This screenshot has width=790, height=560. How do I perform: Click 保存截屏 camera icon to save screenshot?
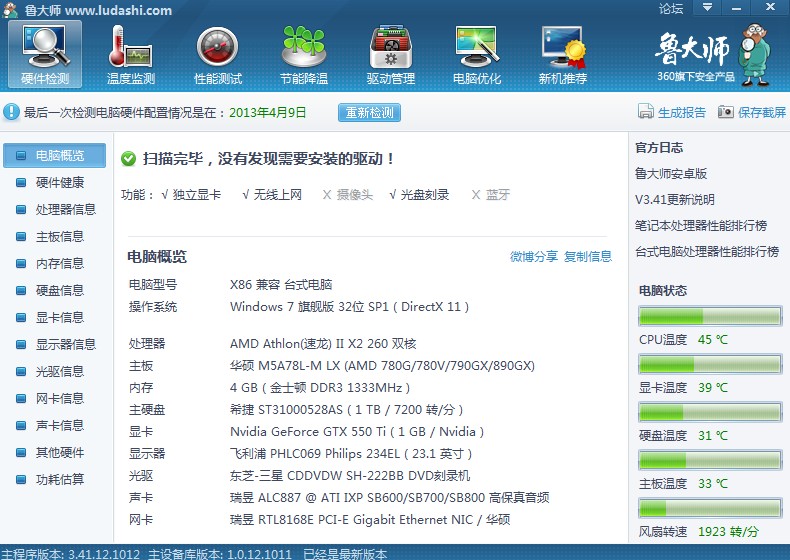coord(726,113)
